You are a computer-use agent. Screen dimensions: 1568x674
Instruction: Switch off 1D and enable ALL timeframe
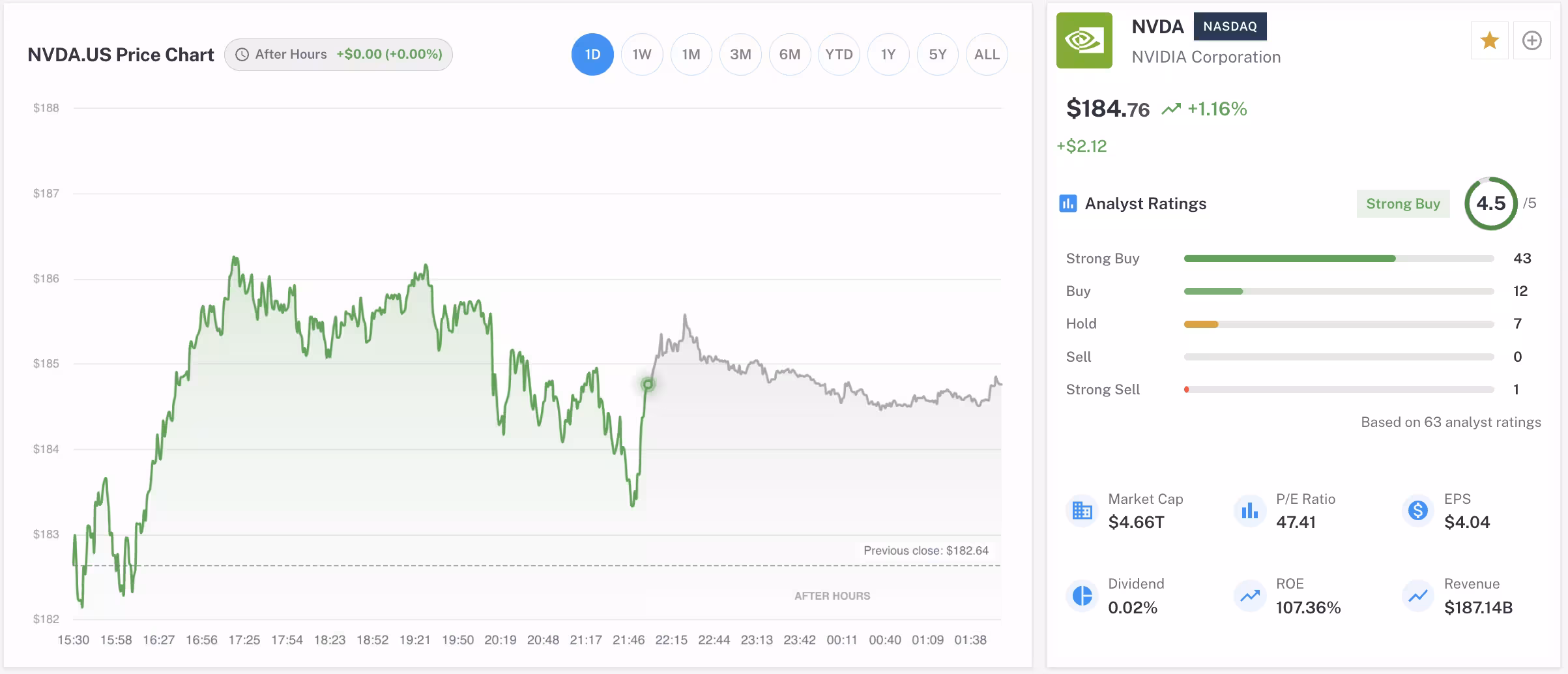(987, 55)
